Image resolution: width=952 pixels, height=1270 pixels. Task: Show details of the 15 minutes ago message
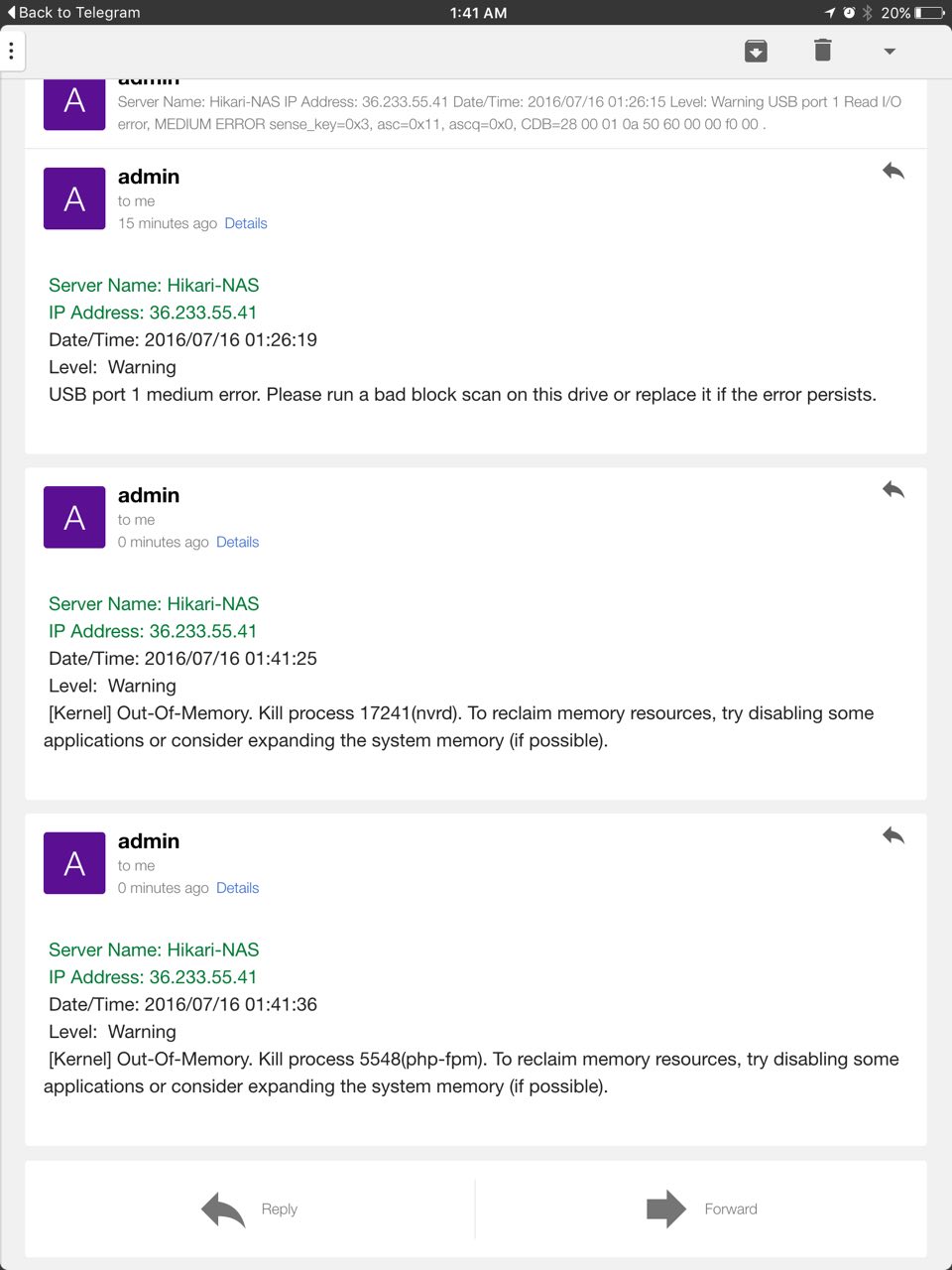[x=246, y=223]
